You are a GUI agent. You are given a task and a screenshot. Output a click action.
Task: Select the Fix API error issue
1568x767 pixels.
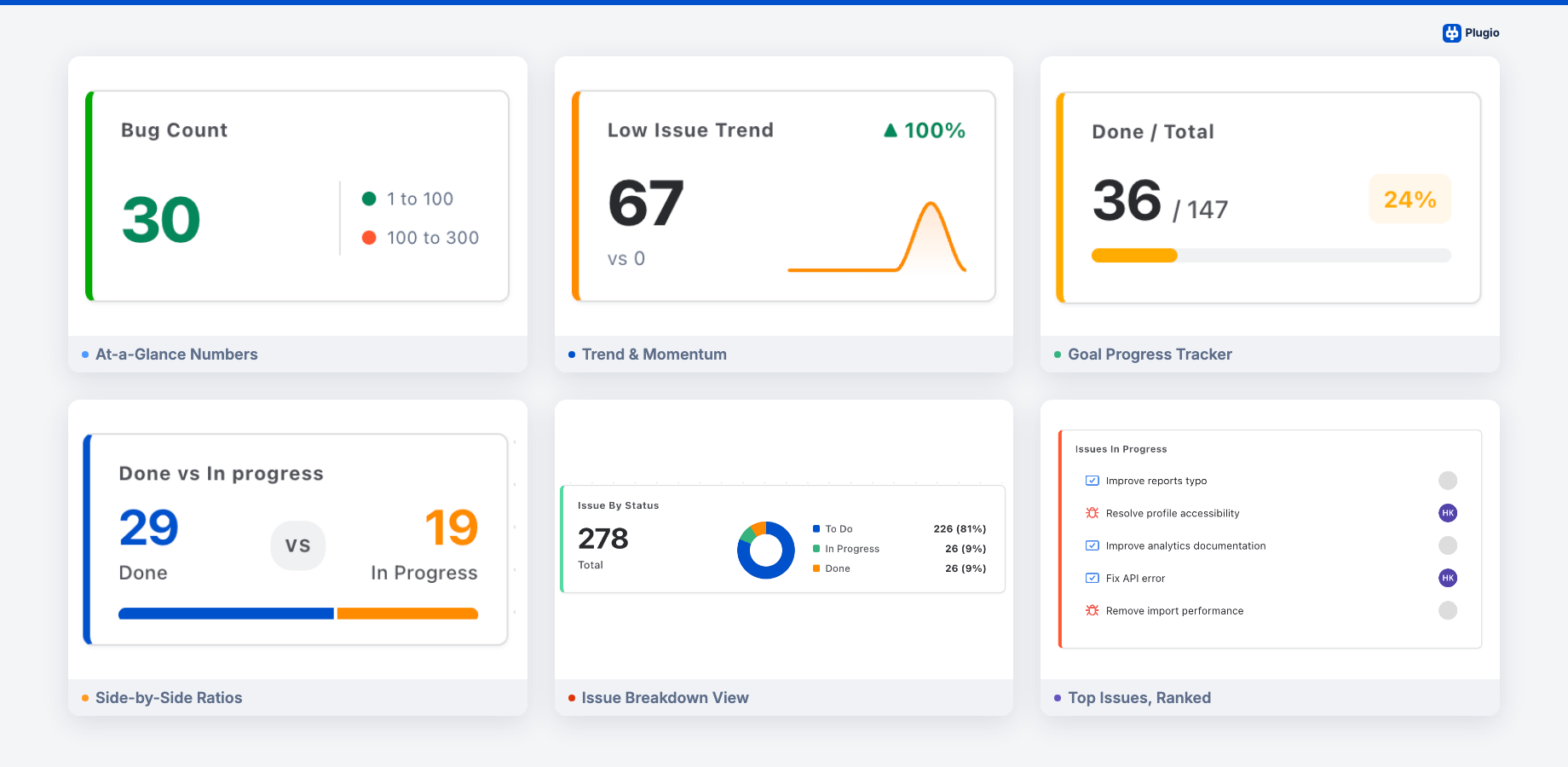[1135, 578]
